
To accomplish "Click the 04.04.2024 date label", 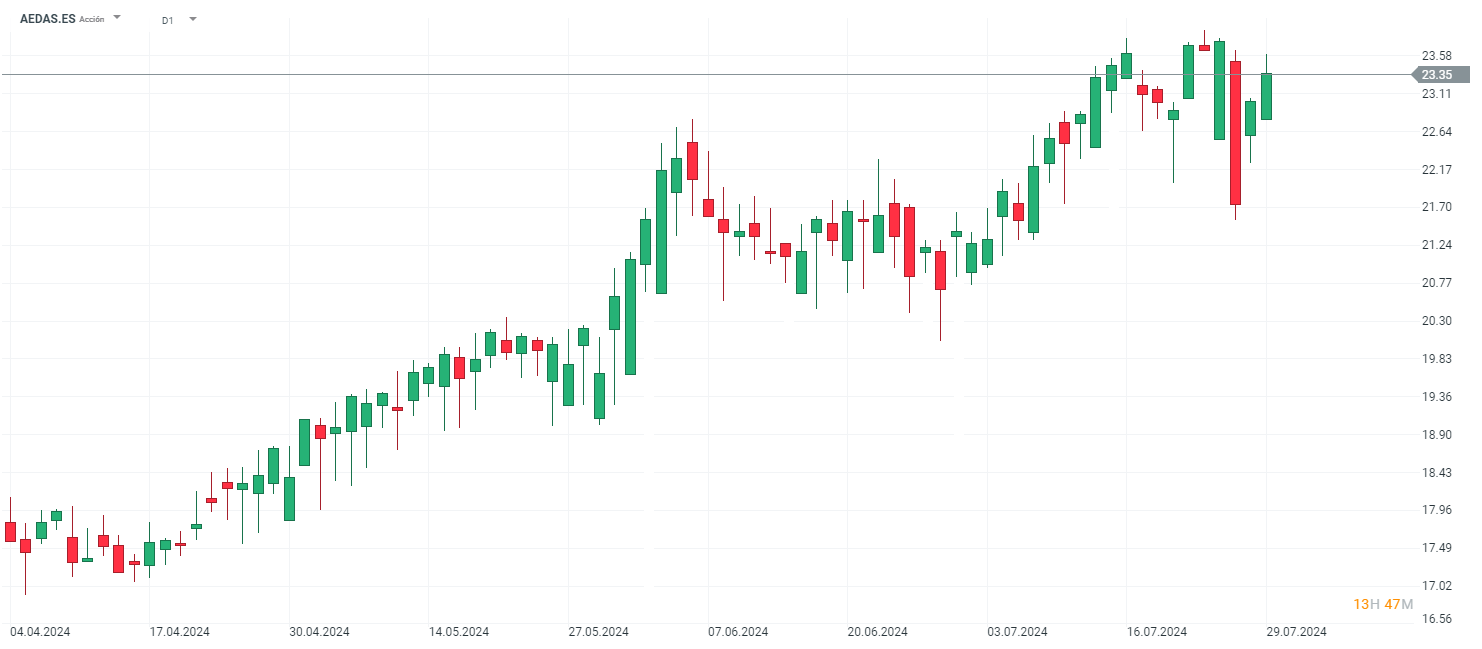I will pyautogui.click(x=40, y=632).
